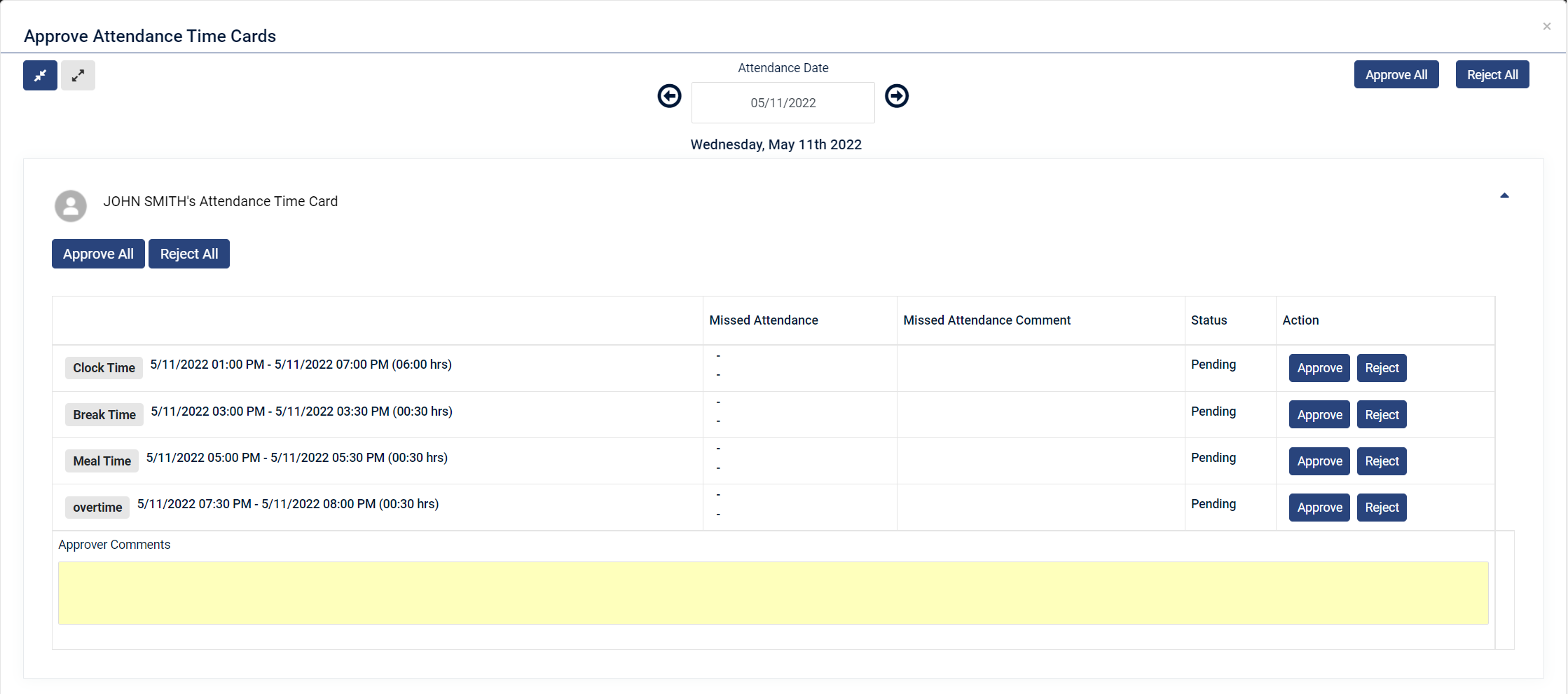Approve the Break Time entry
Screen dimensions: 1568x694
(1319, 415)
